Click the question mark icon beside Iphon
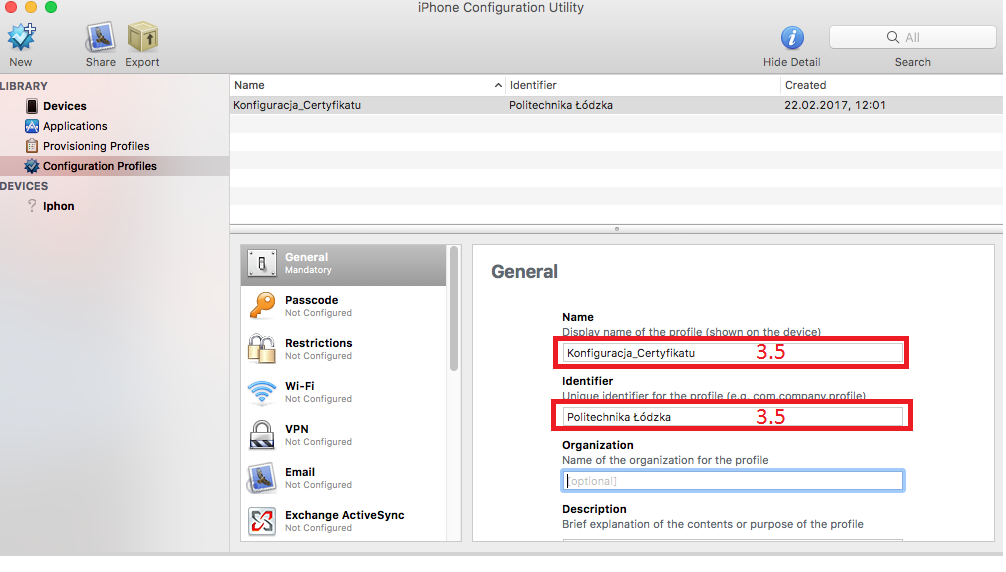Screen dimensions: 1006x572 click(31, 205)
